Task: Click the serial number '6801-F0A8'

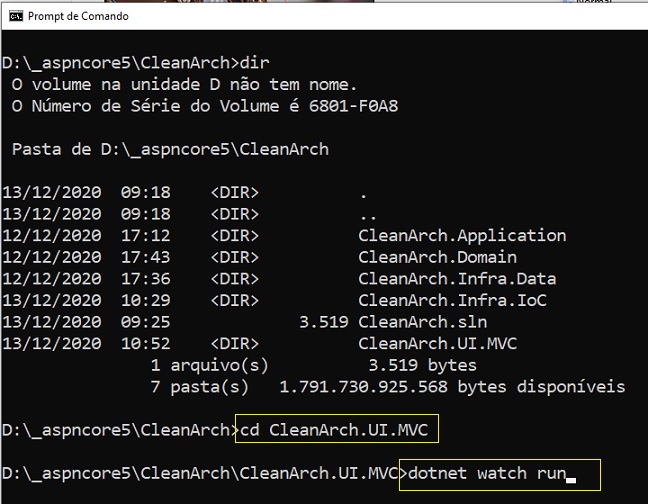Action: (x=353, y=106)
